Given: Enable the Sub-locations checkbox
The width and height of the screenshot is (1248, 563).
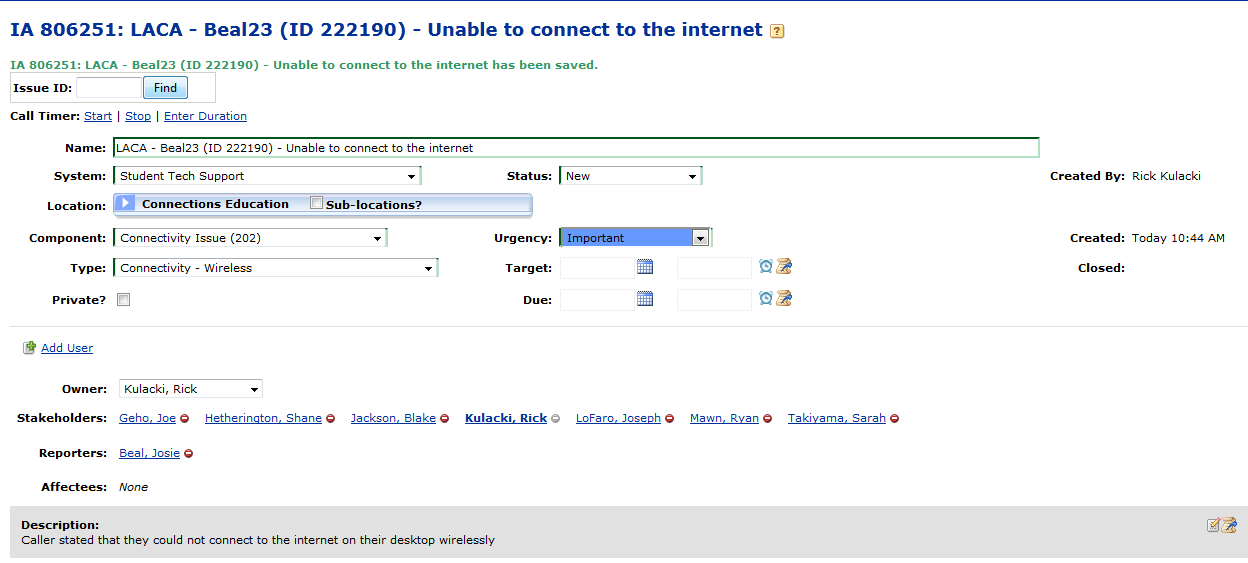Looking at the screenshot, I should point(317,203).
